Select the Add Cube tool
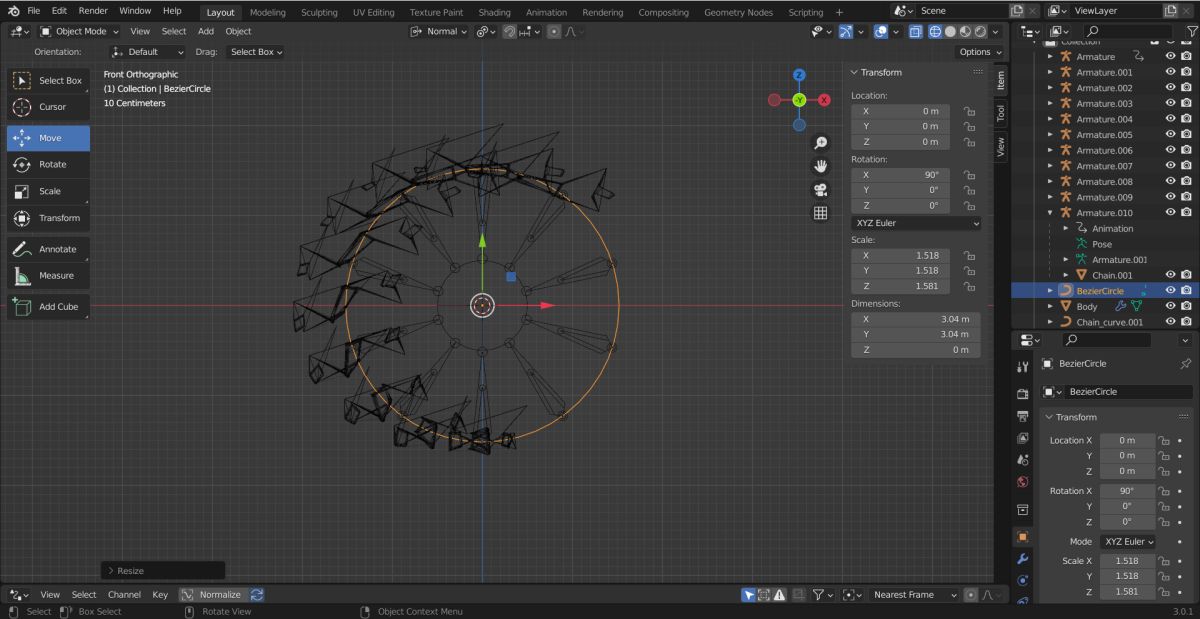This screenshot has width=1200, height=619. tap(48, 306)
